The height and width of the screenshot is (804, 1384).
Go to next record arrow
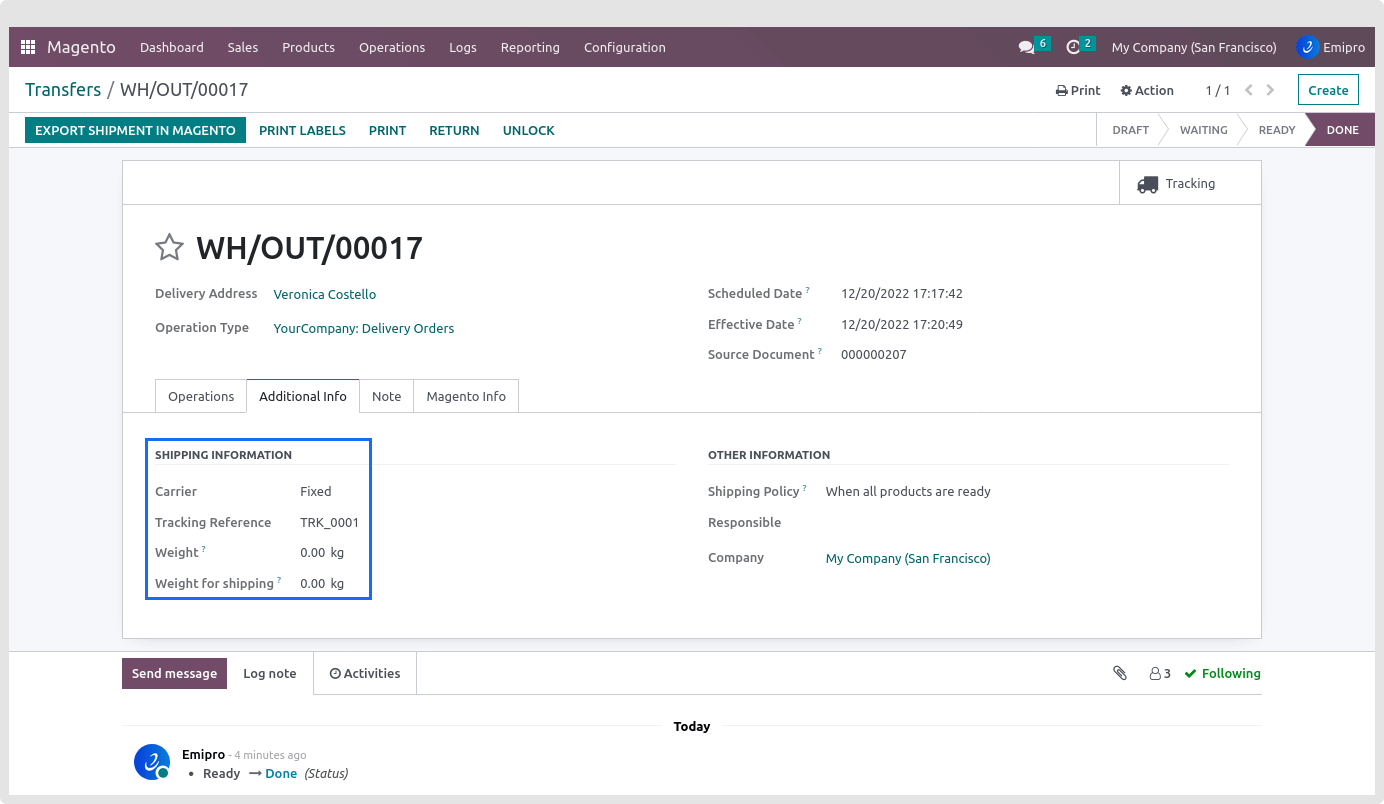pos(1271,90)
